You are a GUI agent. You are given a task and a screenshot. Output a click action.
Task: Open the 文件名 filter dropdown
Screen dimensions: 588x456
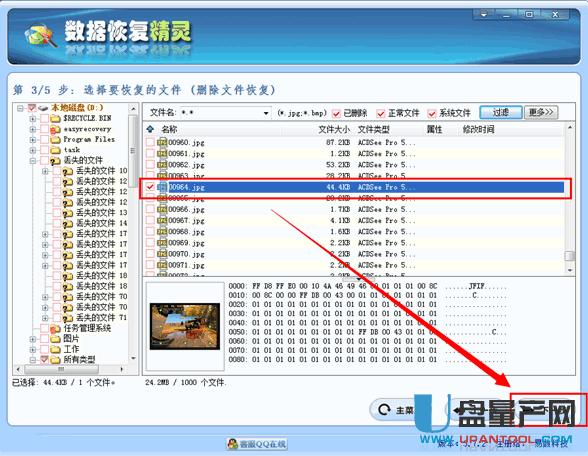click(266, 113)
